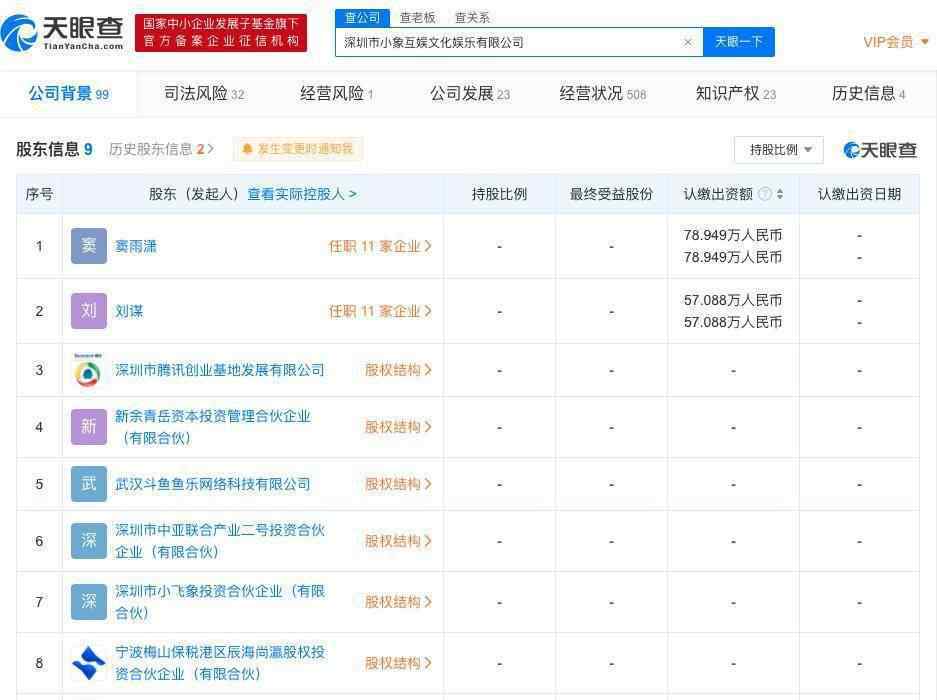Open 股权结构 for 宁波梅山保税港区辰海尚瀛
The width and height of the screenshot is (937, 700).
[398, 663]
